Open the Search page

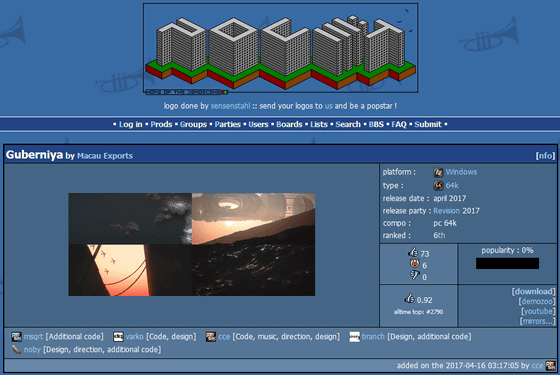[x=348, y=124]
